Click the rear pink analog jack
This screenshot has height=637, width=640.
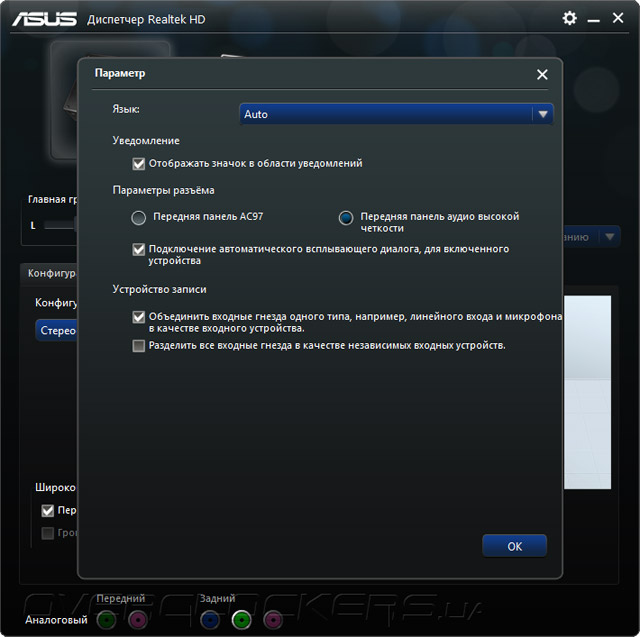(x=273, y=620)
